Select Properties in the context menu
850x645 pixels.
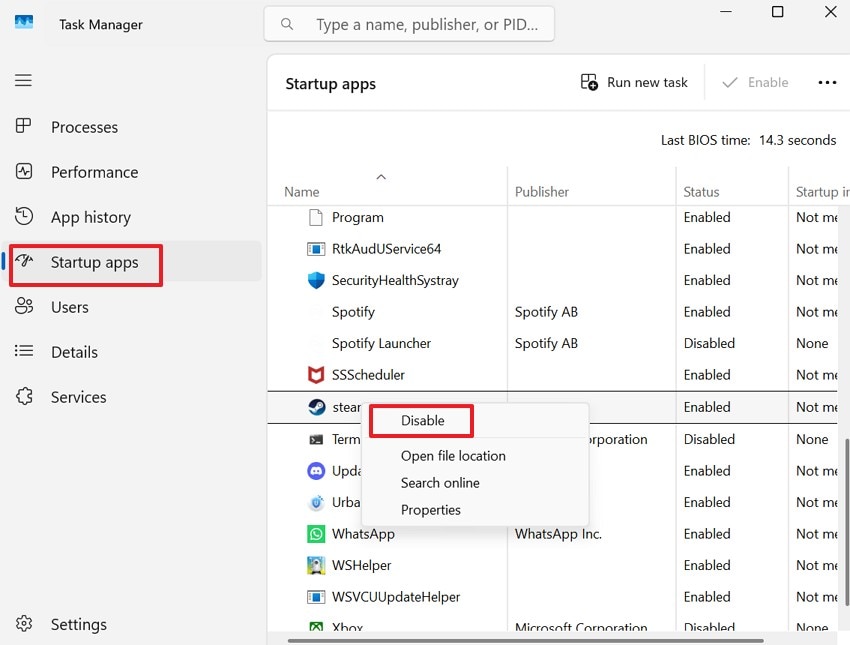[x=431, y=510]
